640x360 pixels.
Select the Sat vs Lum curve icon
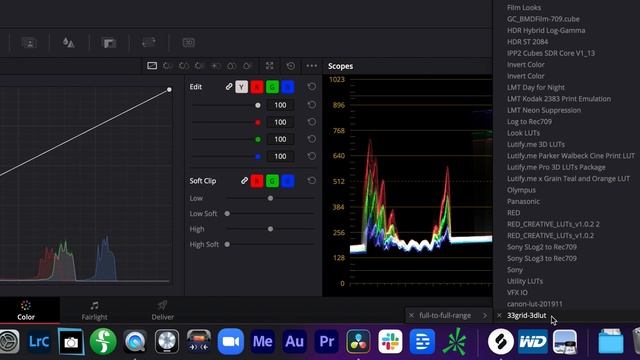[x=247, y=66]
